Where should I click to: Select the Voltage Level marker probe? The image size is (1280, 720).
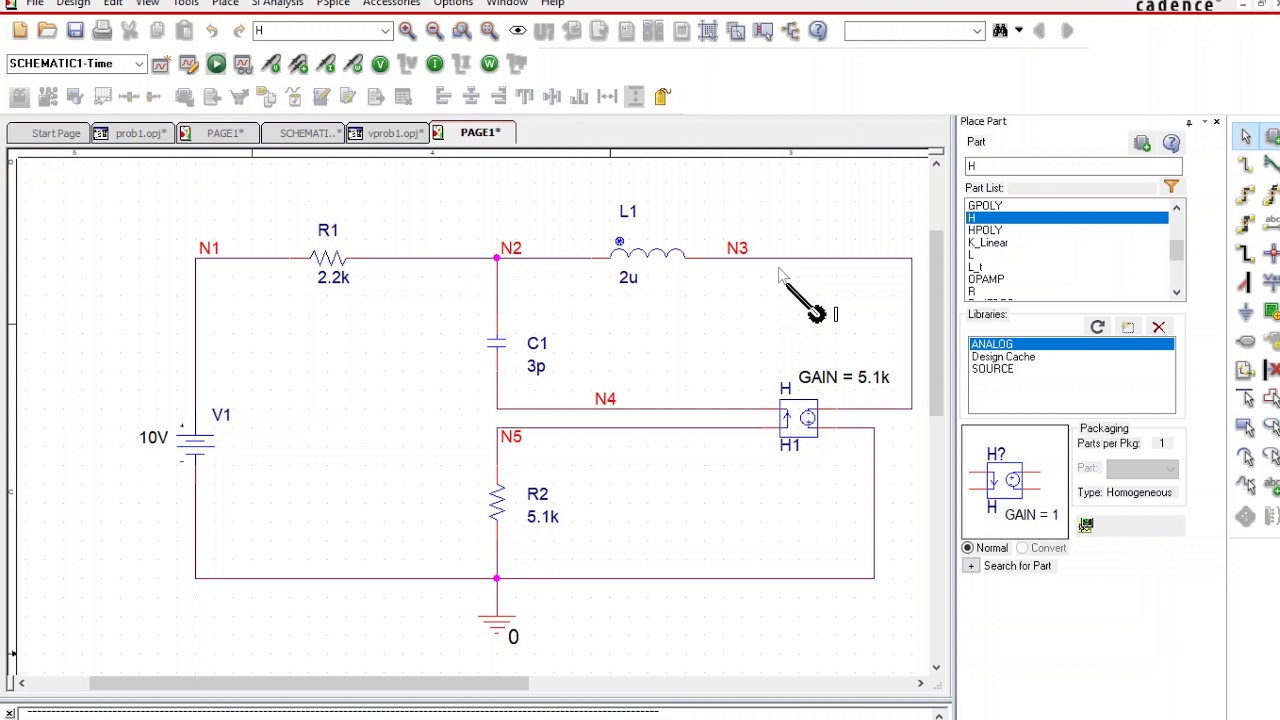pos(271,64)
